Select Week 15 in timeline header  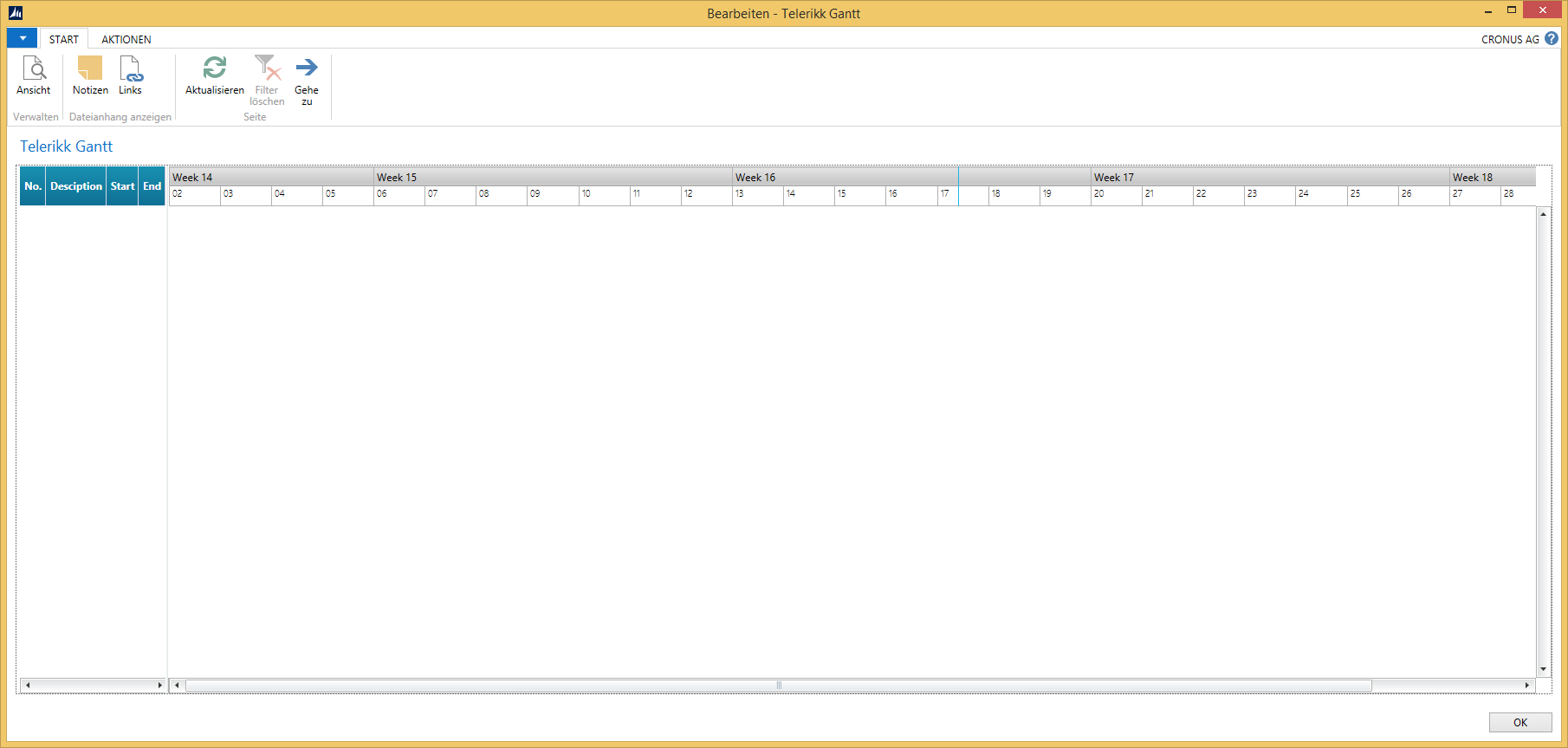pos(553,177)
